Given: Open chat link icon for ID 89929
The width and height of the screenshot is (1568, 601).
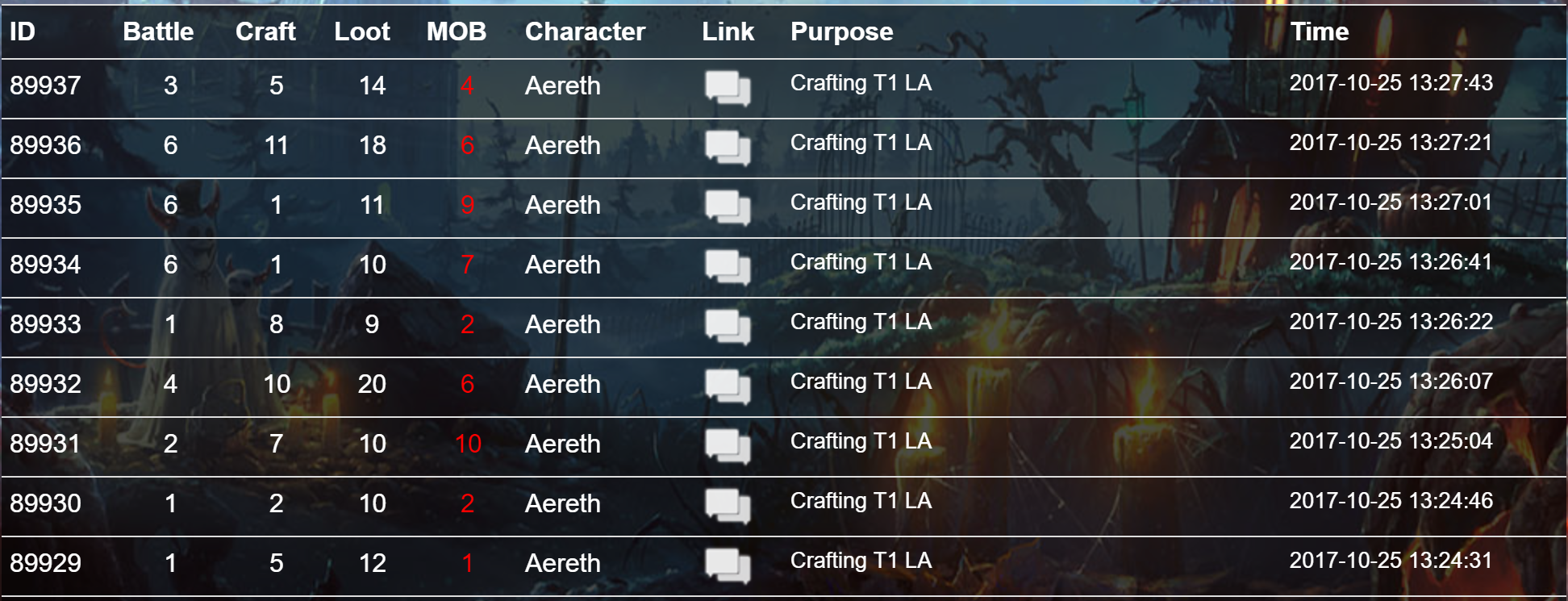Looking at the screenshot, I should click(728, 566).
